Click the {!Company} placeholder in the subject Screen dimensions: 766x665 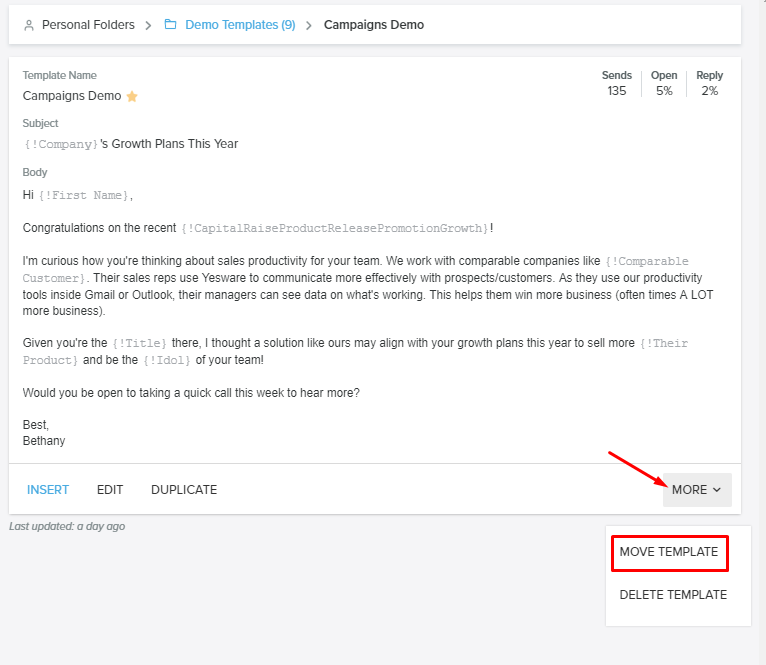[61, 144]
